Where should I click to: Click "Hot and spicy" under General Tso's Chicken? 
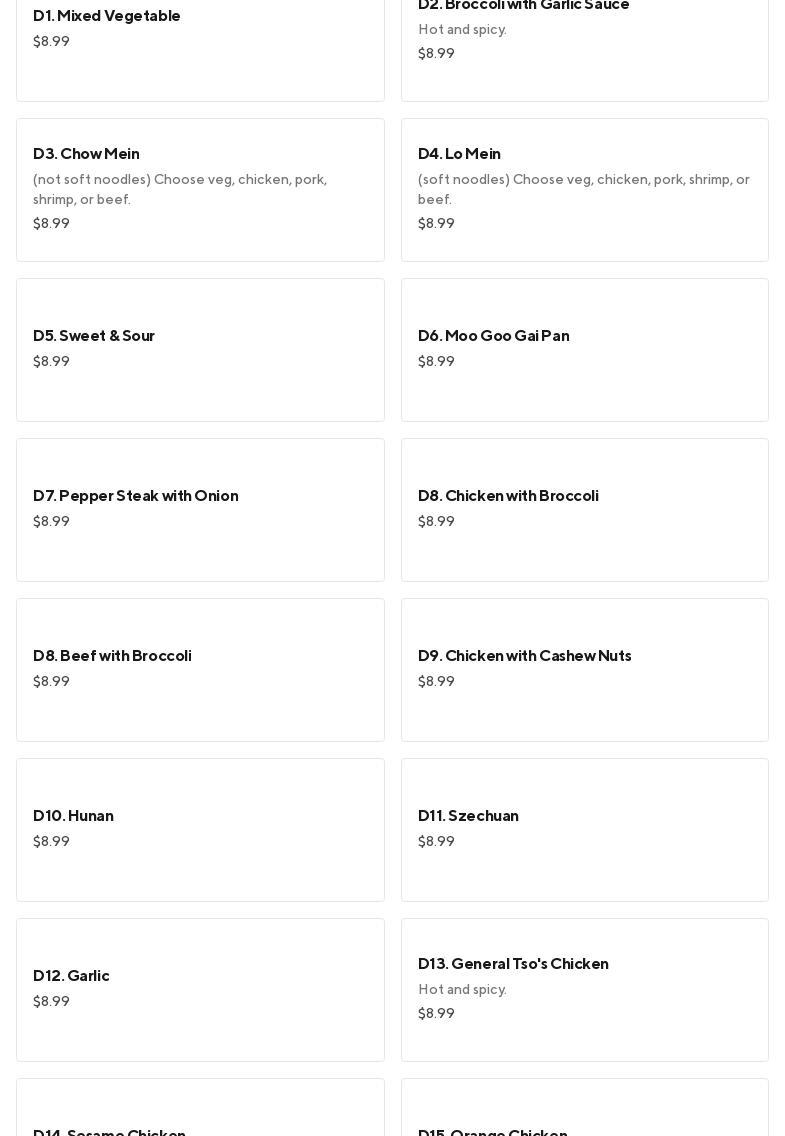462,989
